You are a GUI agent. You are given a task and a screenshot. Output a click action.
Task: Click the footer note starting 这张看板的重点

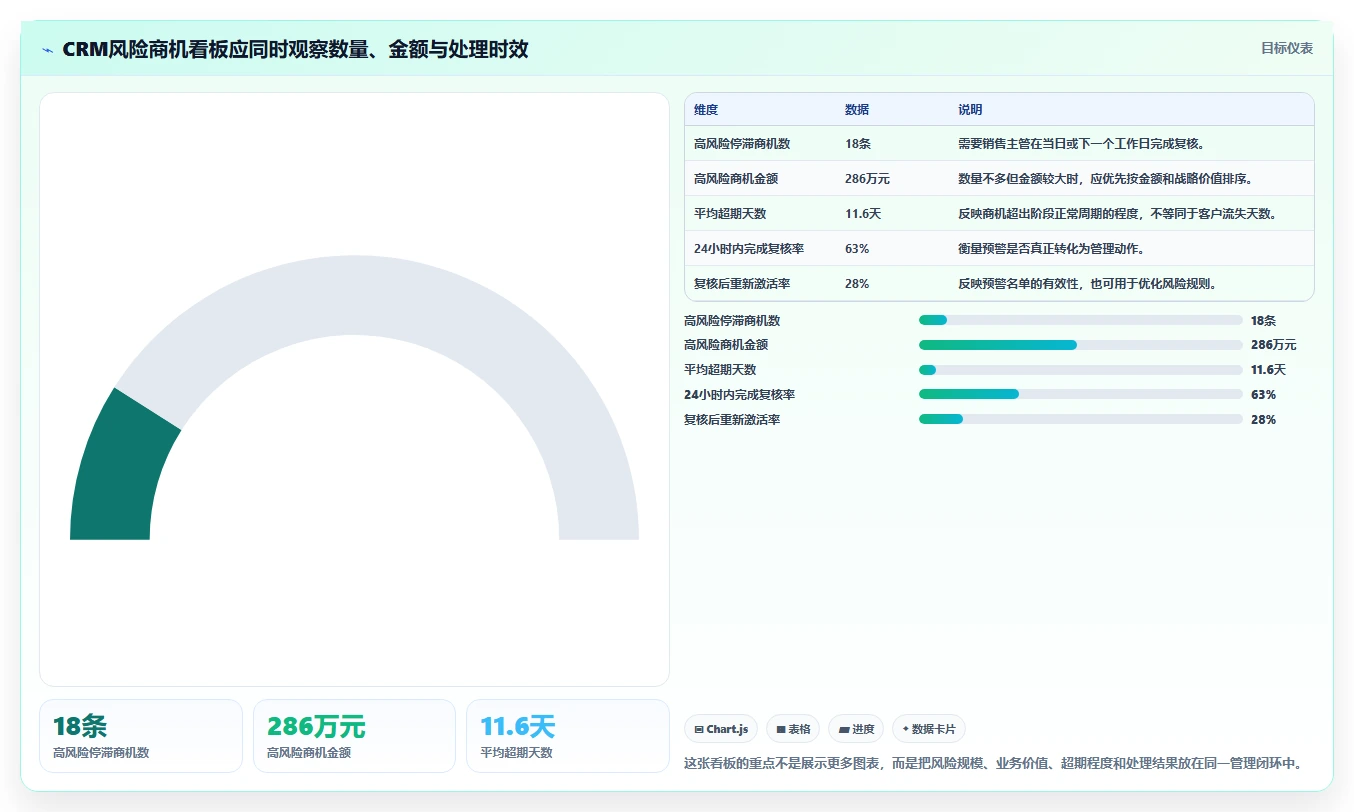(x=994, y=764)
